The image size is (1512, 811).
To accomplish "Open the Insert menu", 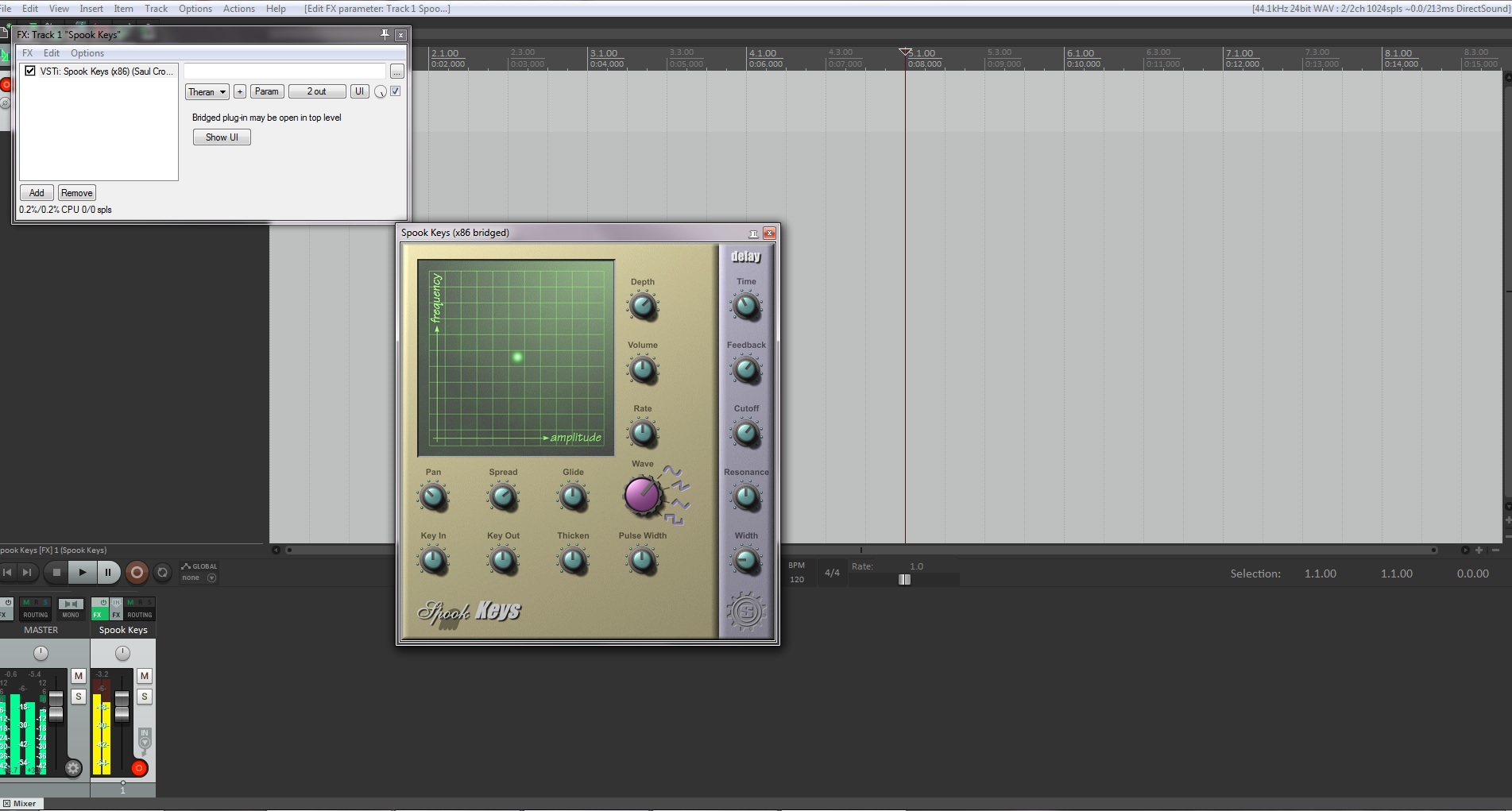I will tap(91, 9).
